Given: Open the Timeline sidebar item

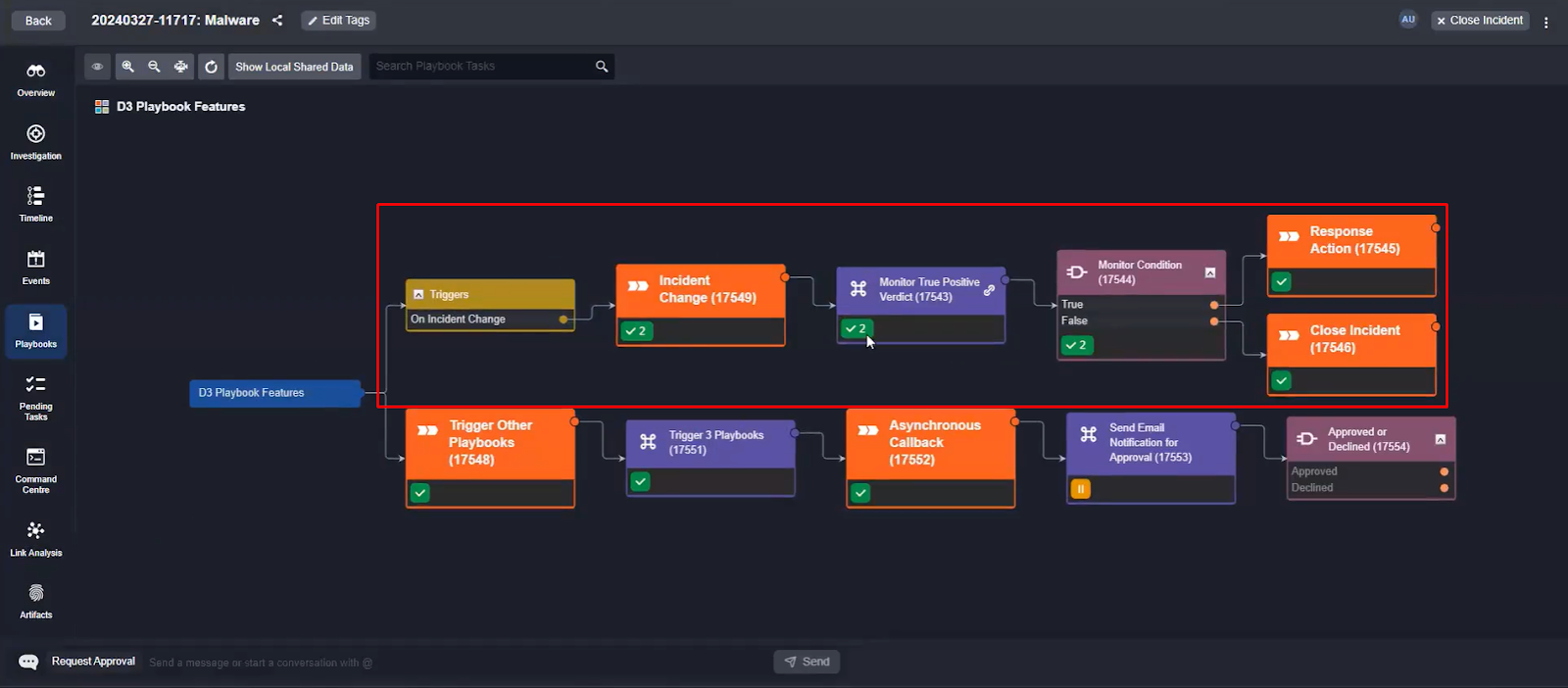Looking at the screenshot, I should [x=36, y=204].
